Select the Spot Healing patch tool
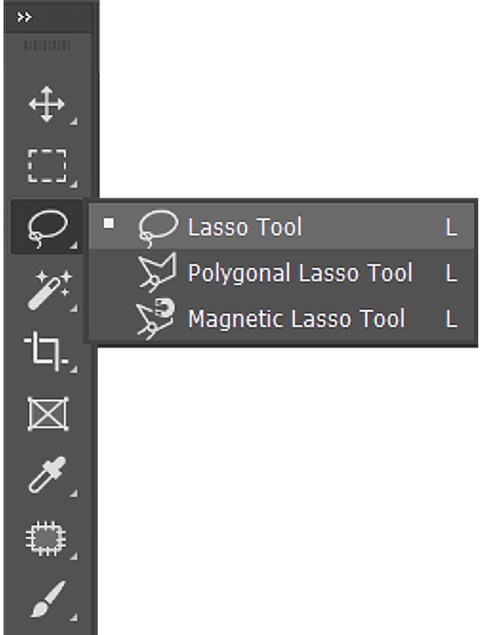This screenshot has width=480, height=635. pyautogui.click(x=47, y=538)
